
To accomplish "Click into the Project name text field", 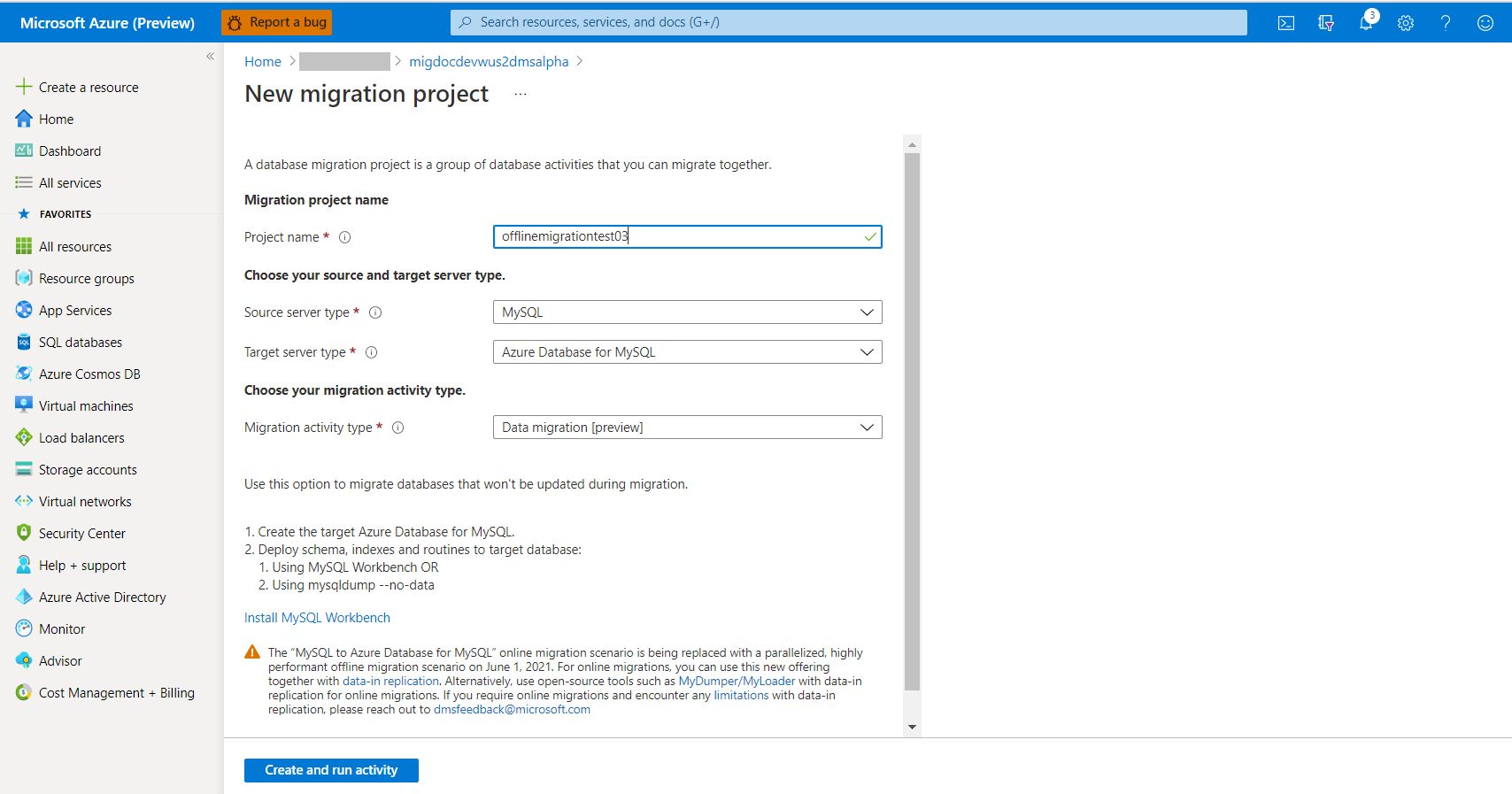I will [x=687, y=236].
